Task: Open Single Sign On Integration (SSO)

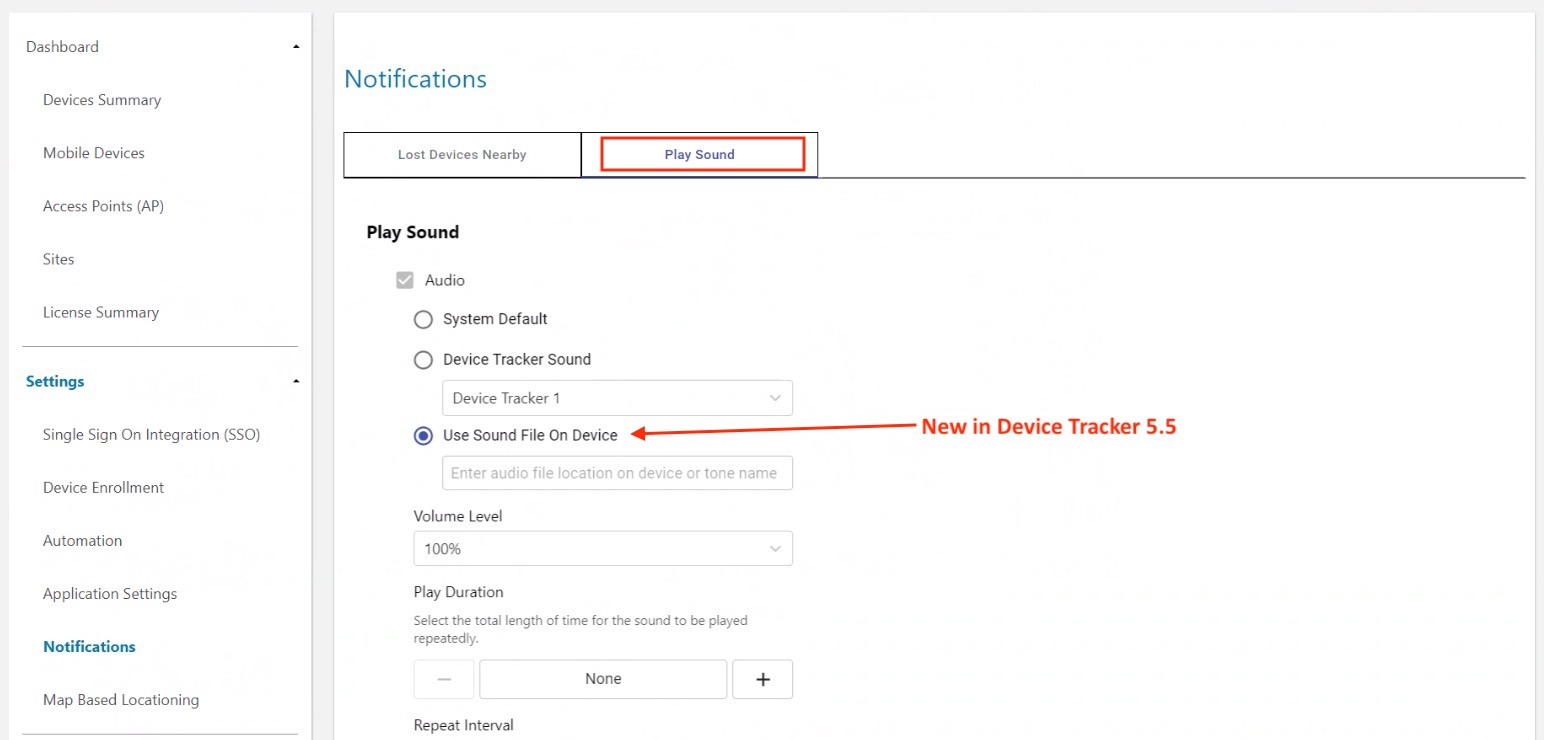Action: point(151,434)
